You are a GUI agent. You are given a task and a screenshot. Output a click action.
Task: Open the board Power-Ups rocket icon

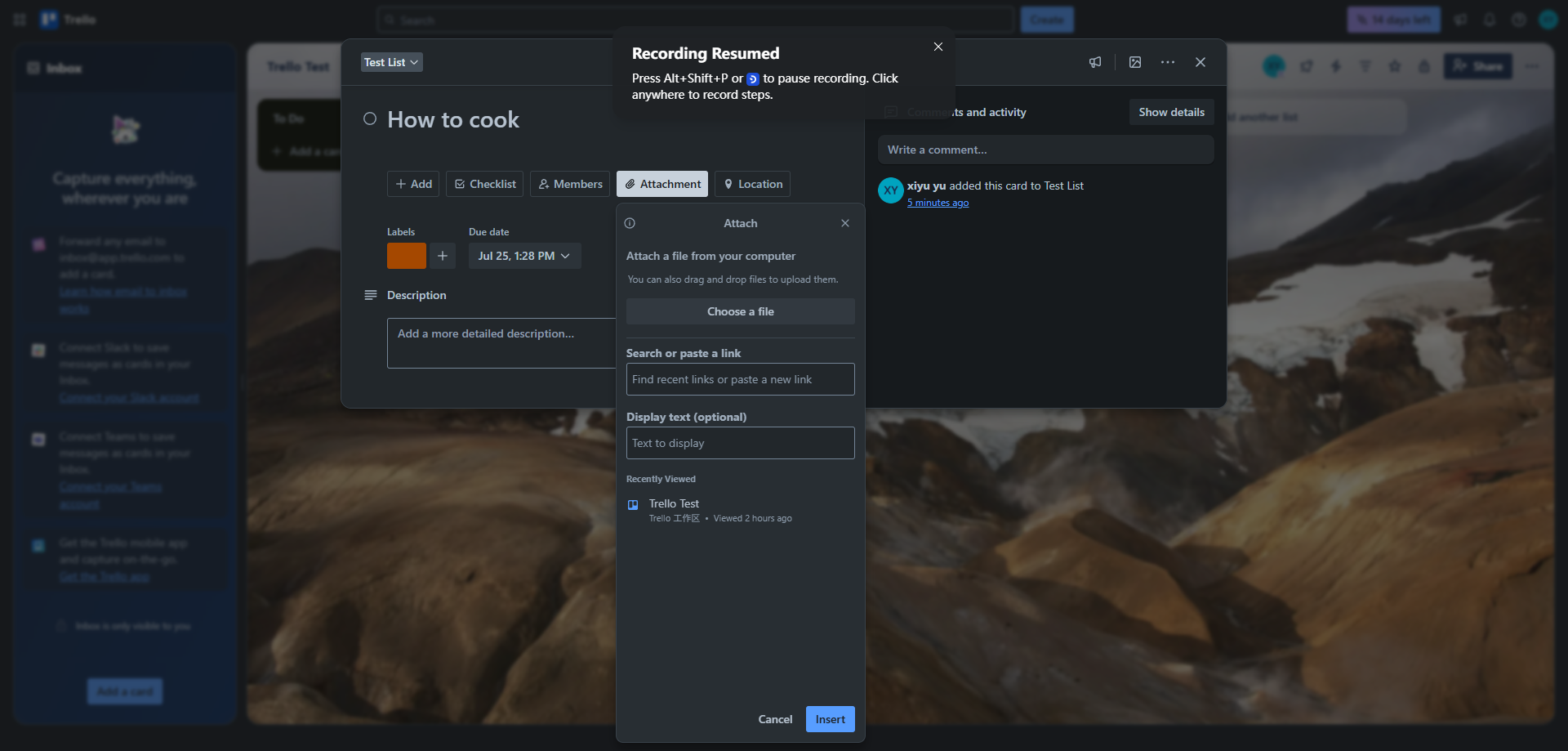click(x=1307, y=66)
